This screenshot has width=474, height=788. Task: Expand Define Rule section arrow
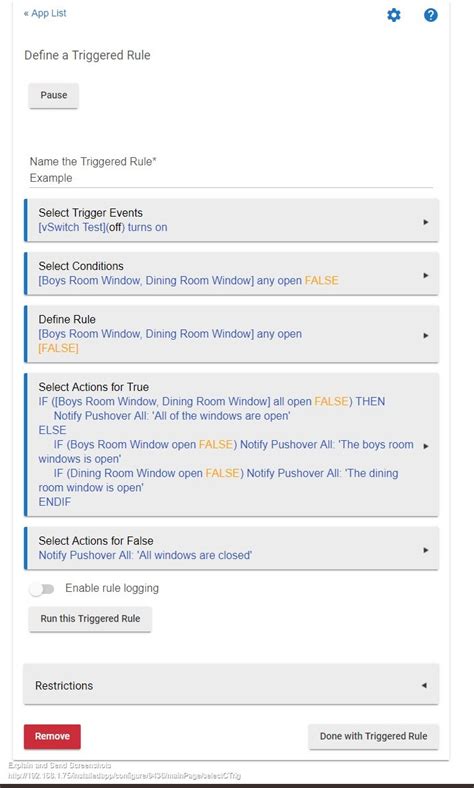426,335
